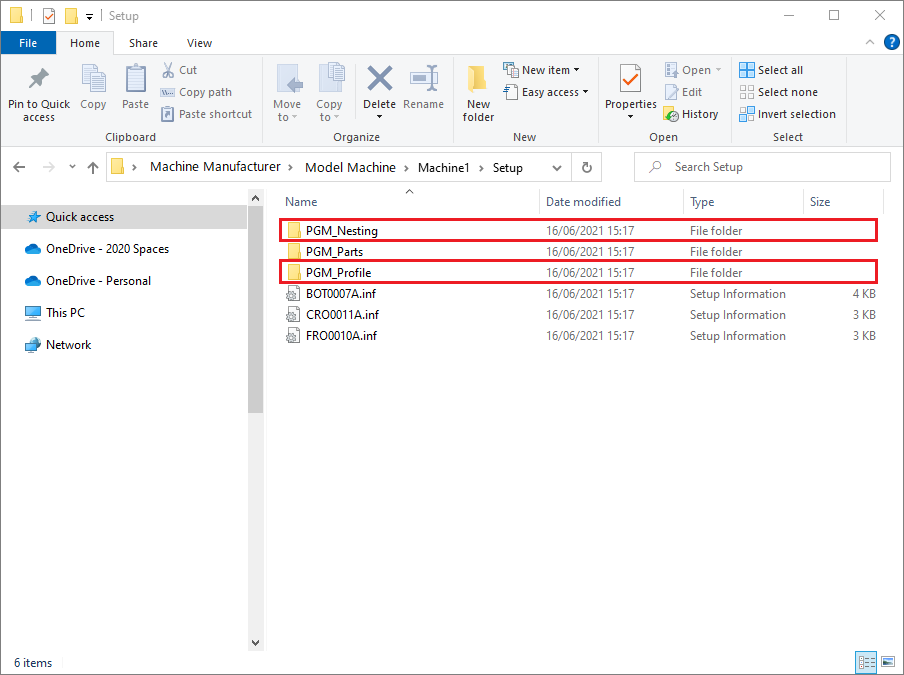This screenshot has height=675, width=904.
Task: Select file FRO0010A.inf
Action: point(579,336)
